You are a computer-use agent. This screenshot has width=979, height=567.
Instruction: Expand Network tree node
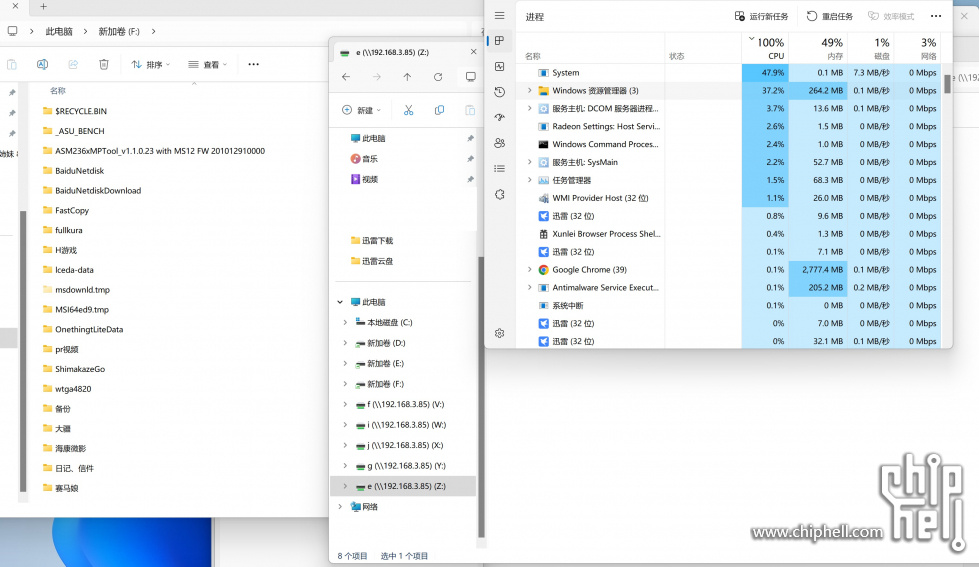(340, 507)
